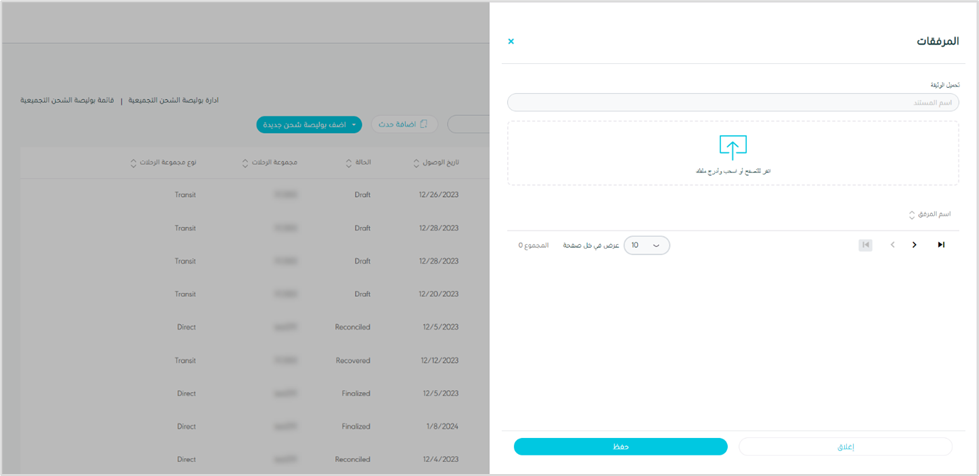
Task: Sort attachments by اسم المرفق column
Action: [x=912, y=215]
